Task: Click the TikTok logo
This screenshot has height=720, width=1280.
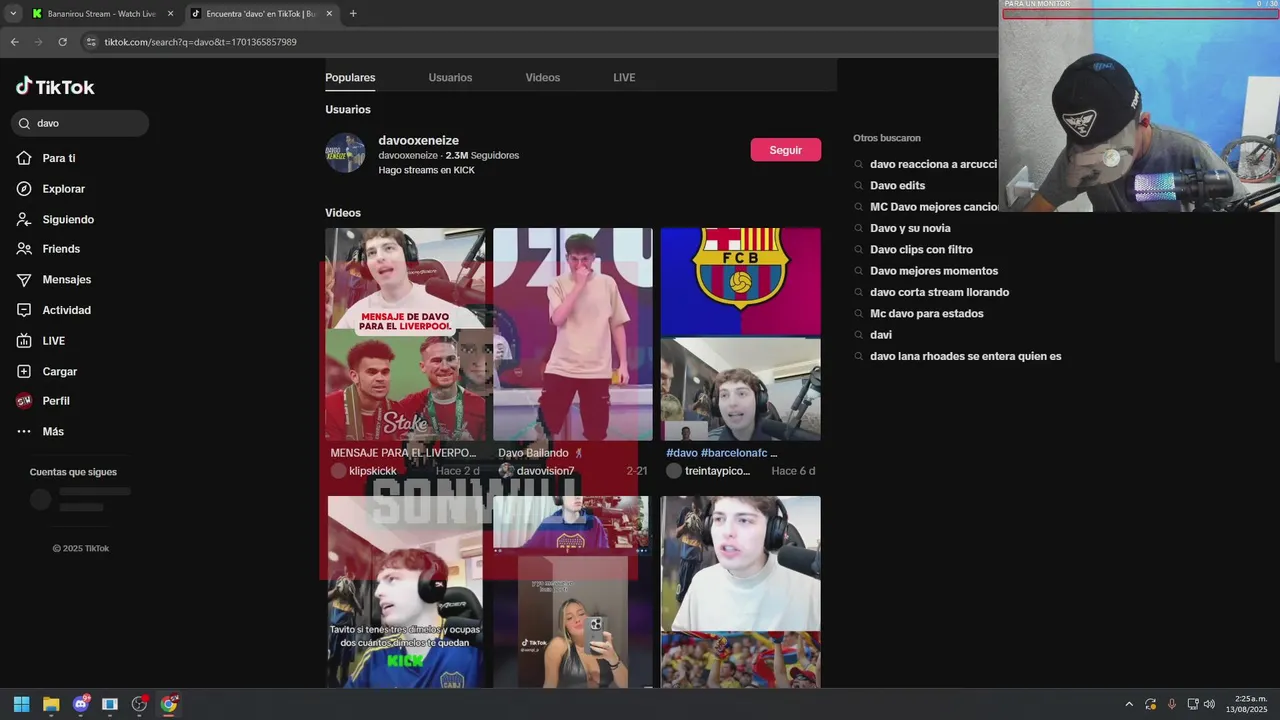Action: 55,87
